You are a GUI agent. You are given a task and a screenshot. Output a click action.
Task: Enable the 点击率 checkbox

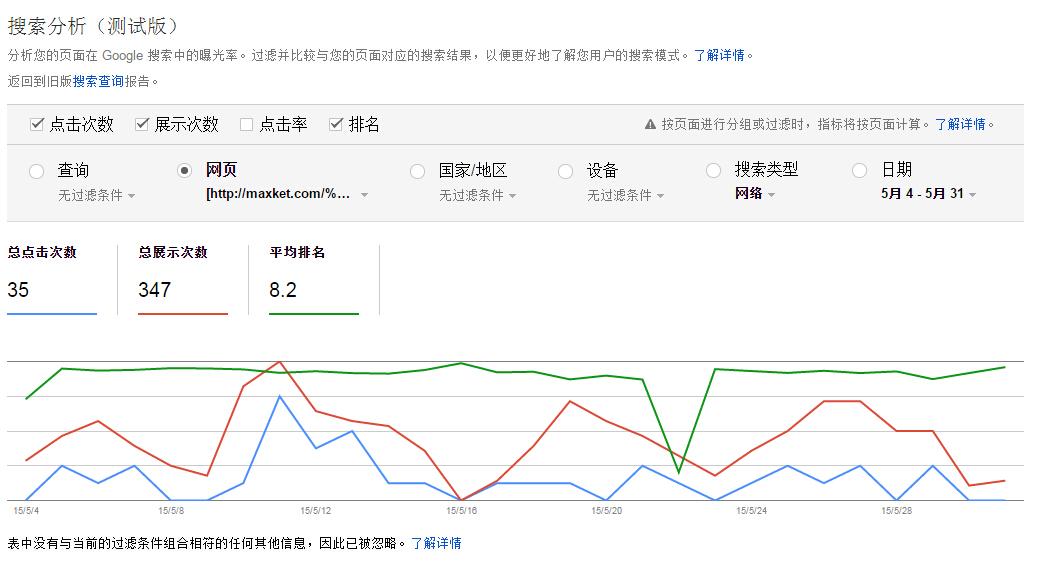point(246,124)
